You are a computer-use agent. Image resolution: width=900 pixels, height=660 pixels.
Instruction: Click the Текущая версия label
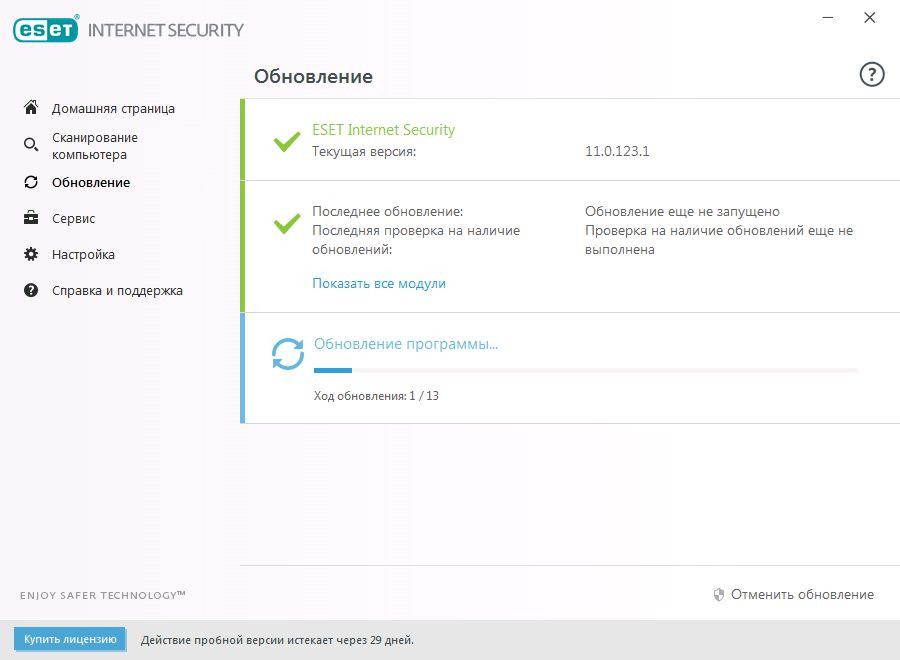tap(364, 152)
